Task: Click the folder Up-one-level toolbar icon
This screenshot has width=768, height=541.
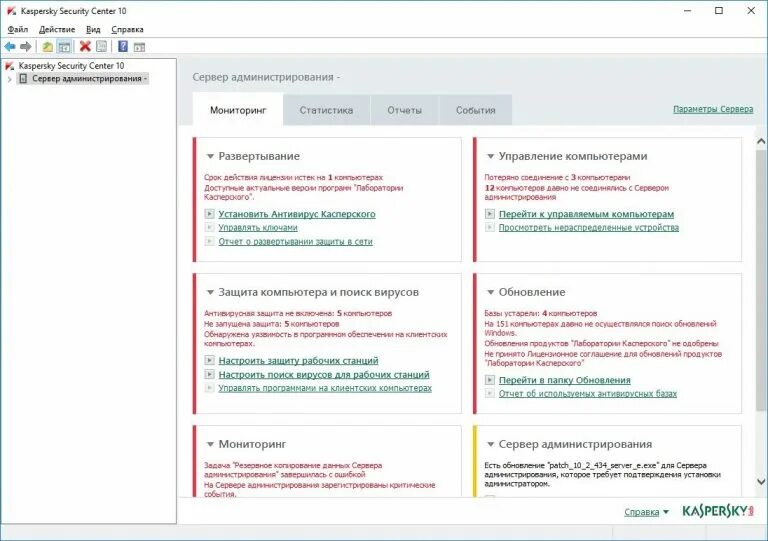Action: coord(48,47)
